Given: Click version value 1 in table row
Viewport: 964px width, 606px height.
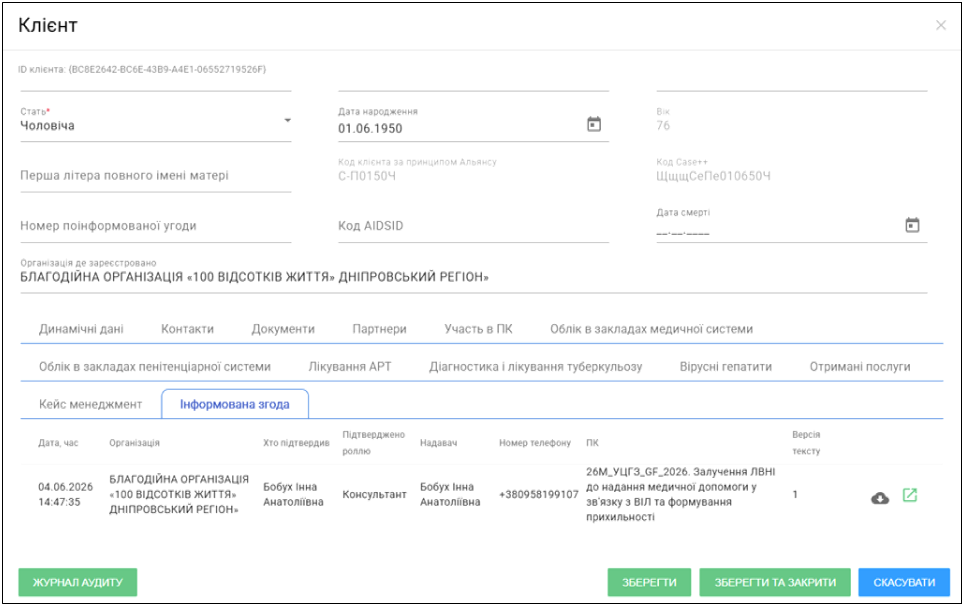Looking at the screenshot, I should click(795, 494).
